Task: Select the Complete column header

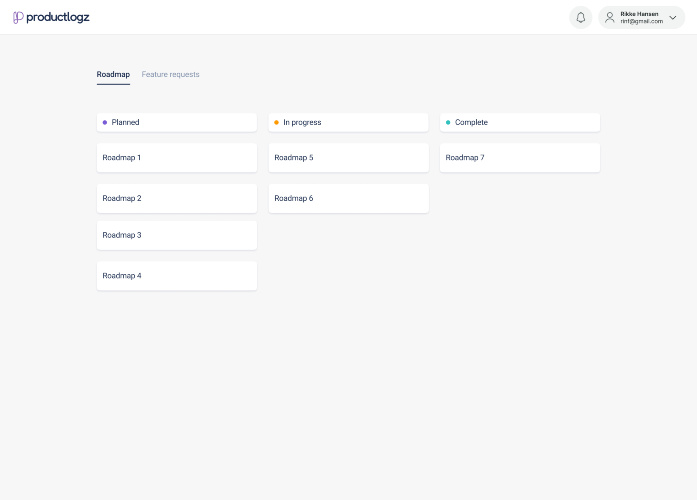Action: coord(520,122)
